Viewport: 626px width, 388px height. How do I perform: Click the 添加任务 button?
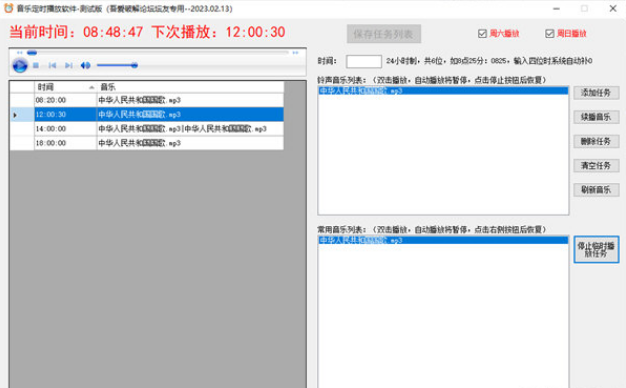click(596, 93)
